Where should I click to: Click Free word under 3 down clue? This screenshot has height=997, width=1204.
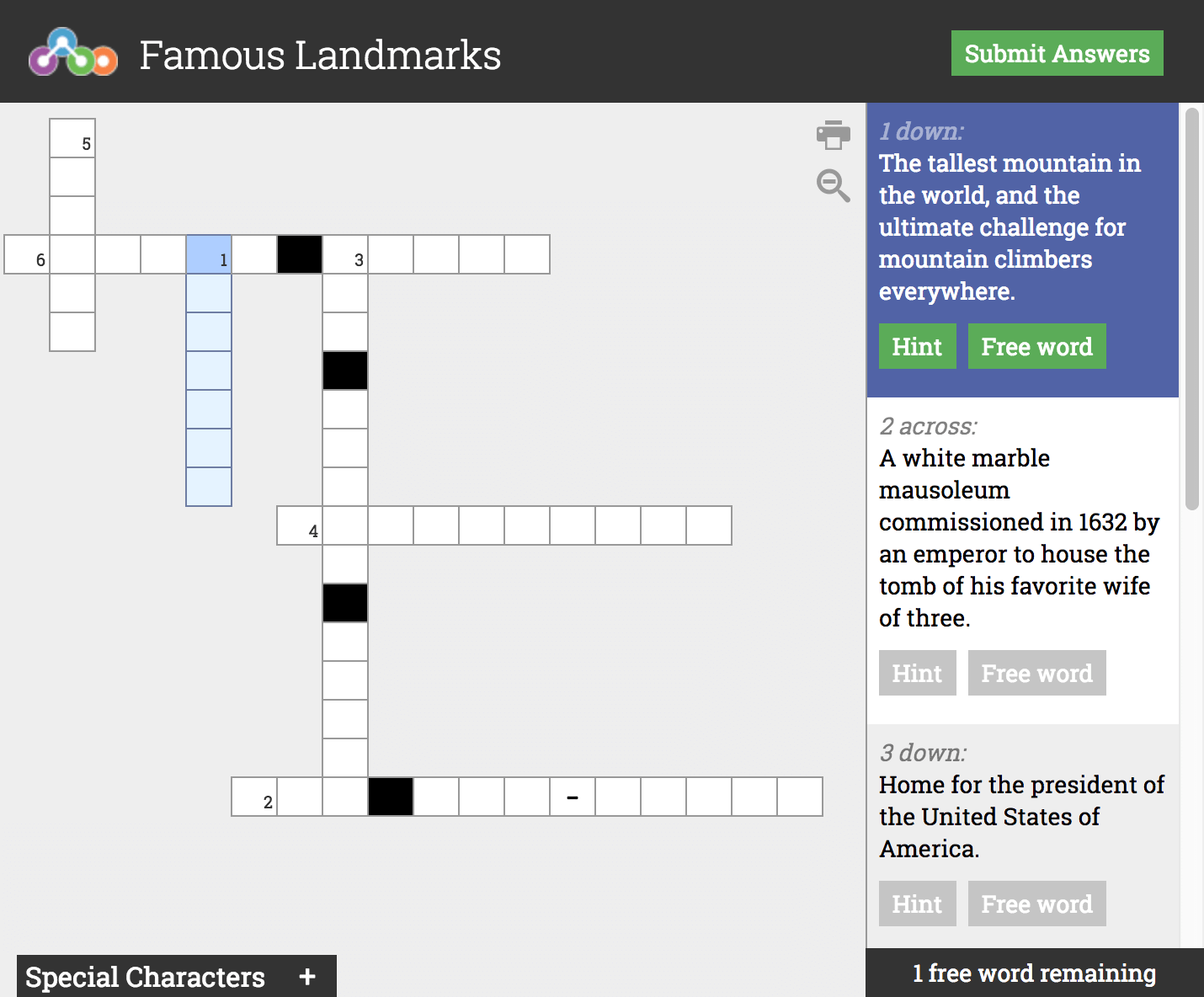coord(1036,904)
